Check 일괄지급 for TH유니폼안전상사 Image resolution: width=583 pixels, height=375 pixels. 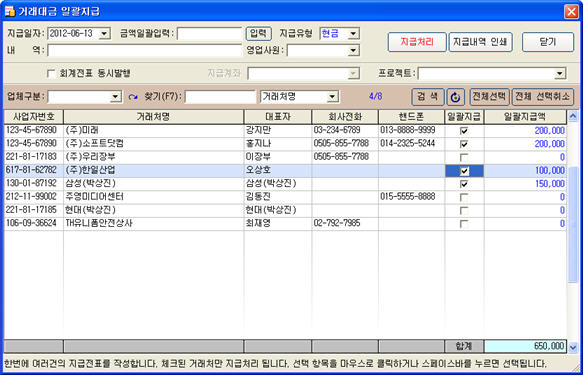(464, 224)
